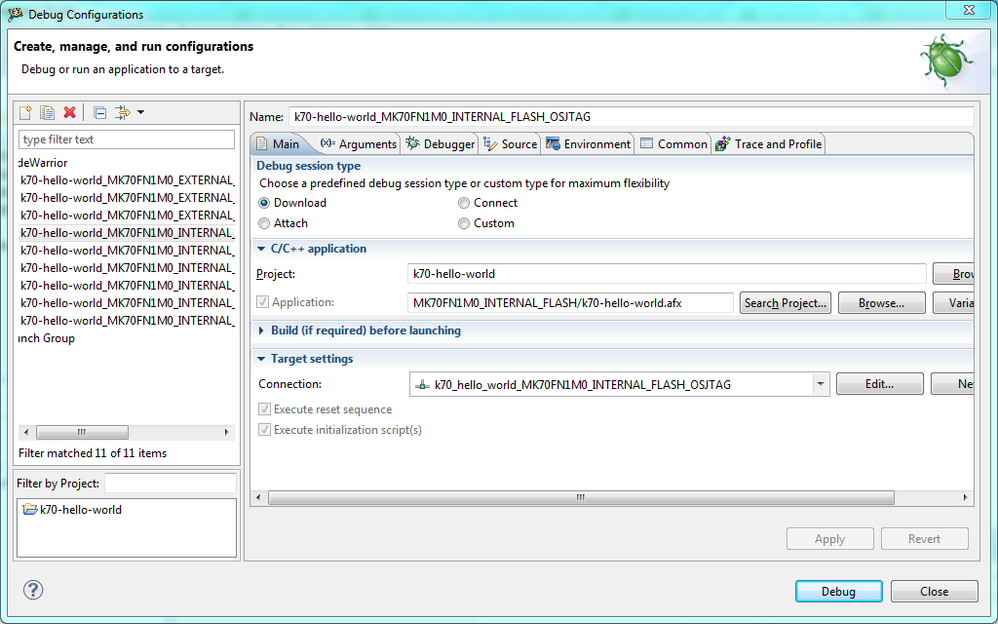Click the type filter text field

(x=127, y=139)
